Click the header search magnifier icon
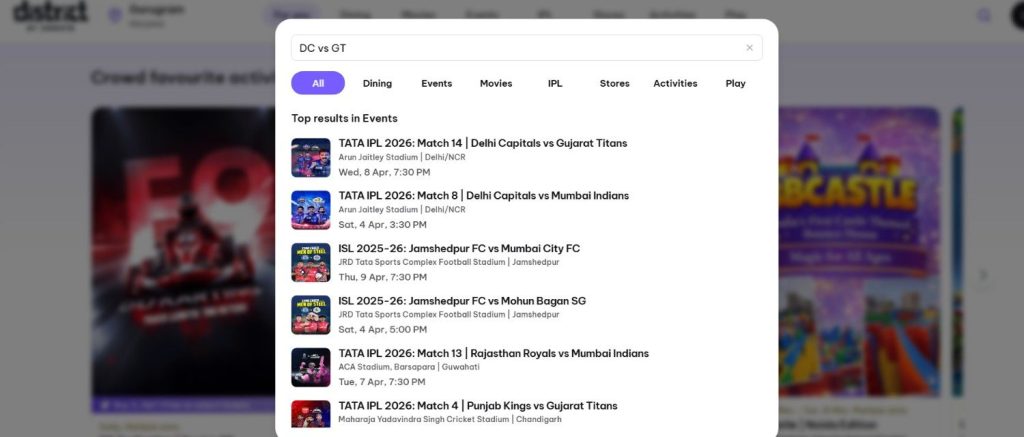This screenshot has height=437, width=1024. tap(985, 15)
